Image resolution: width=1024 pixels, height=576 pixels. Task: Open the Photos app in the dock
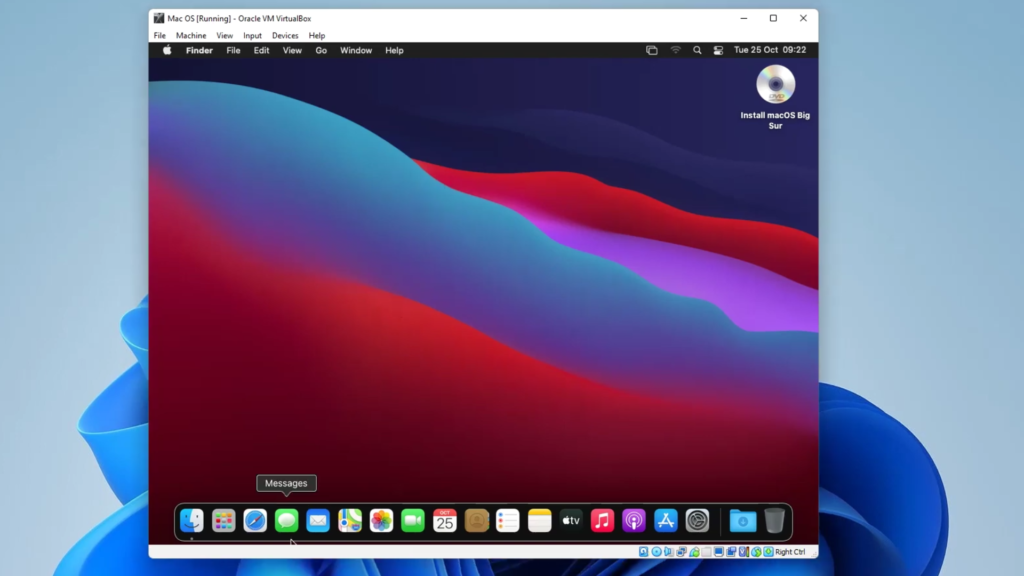[x=381, y=520]
